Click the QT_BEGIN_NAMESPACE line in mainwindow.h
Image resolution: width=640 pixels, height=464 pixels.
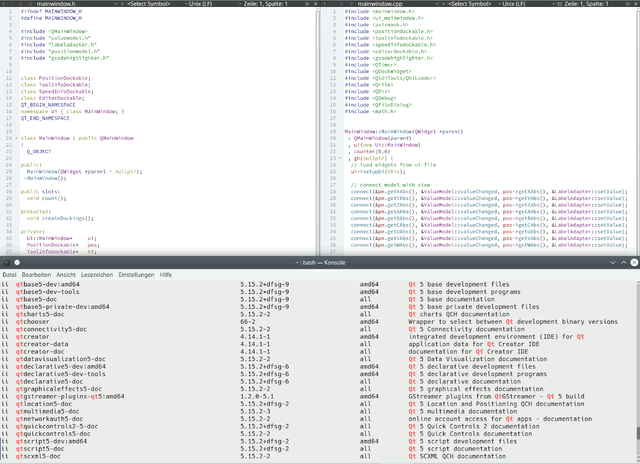click(48, 105)
